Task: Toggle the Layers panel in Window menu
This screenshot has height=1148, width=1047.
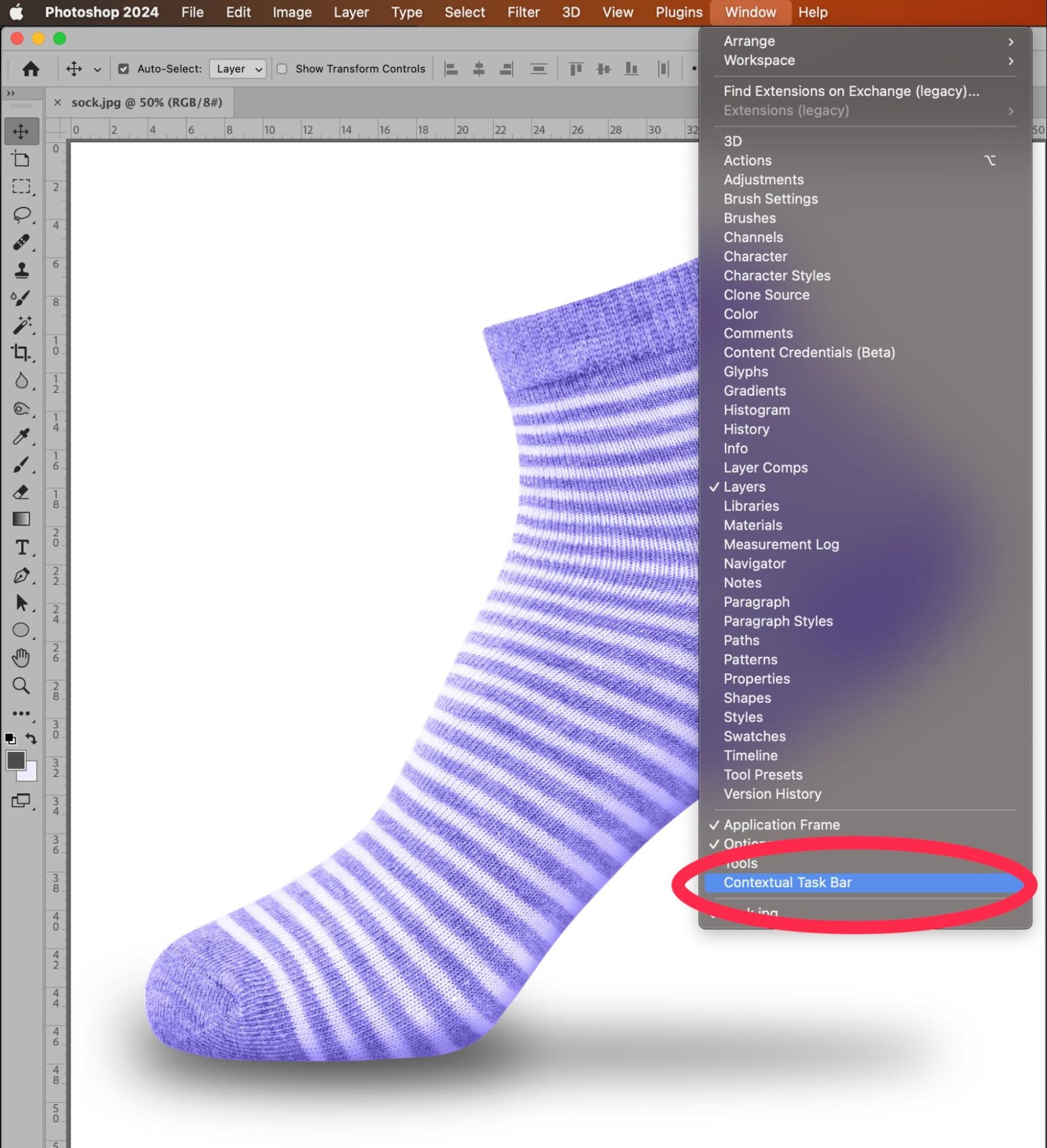Action: coord(744,486)
